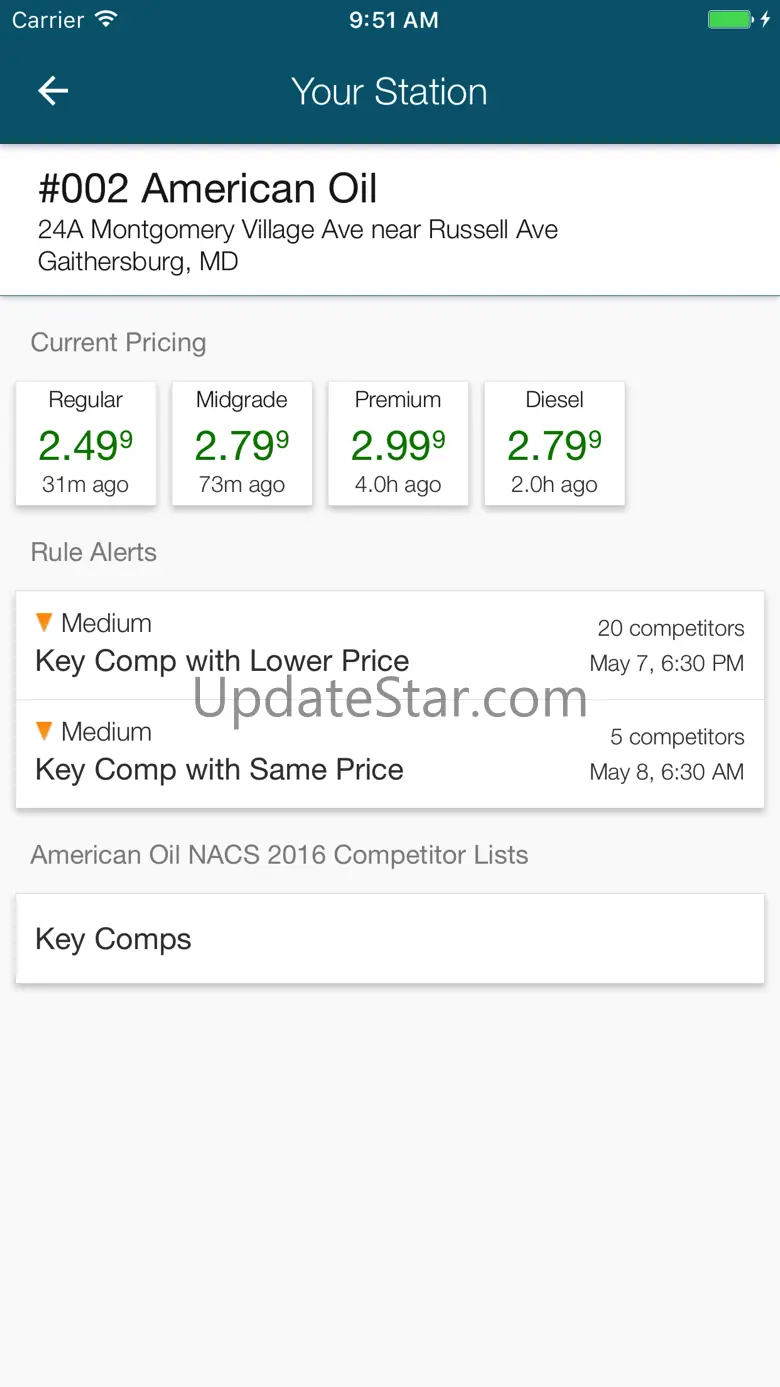Tap the Your Station header title
Viewport: 780px width, 1387px height.
tap(389, 92)
